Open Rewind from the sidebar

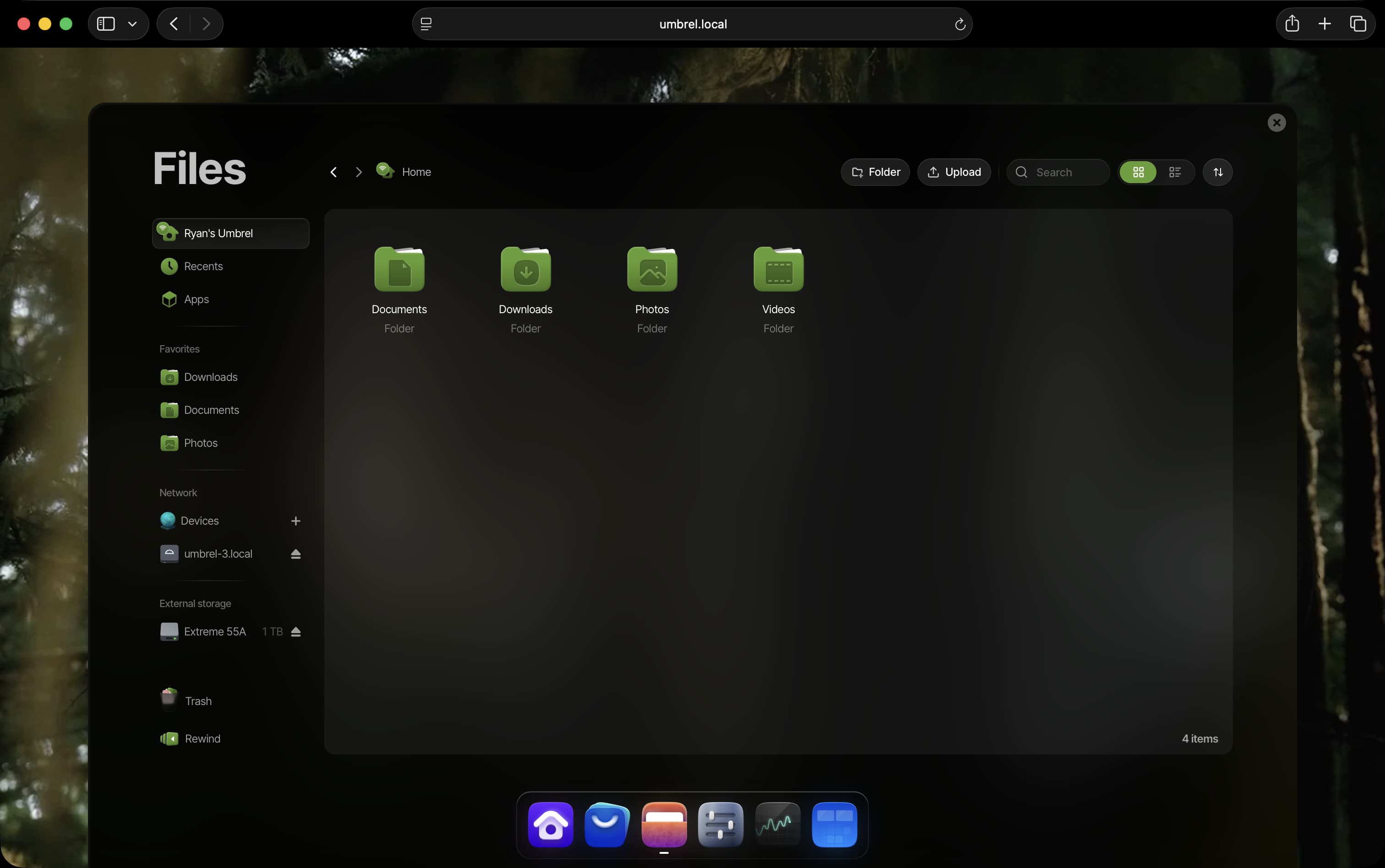click(202, 738)
